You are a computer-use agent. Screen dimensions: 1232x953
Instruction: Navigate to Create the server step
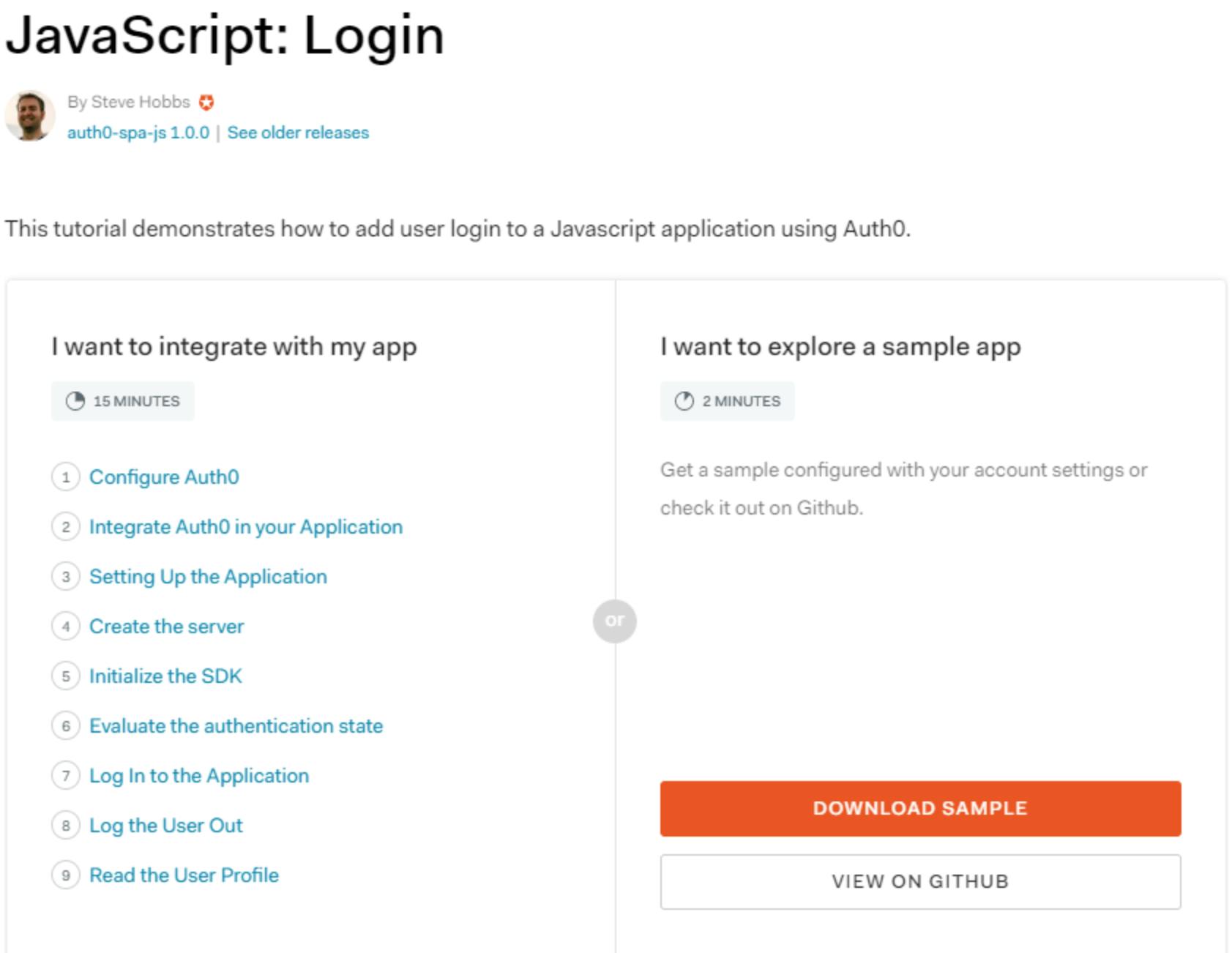pos(166,627)
